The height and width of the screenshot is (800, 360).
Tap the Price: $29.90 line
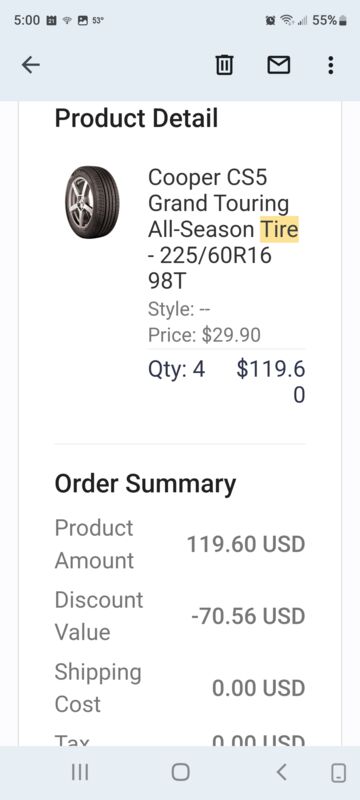[x=204, y=335]
